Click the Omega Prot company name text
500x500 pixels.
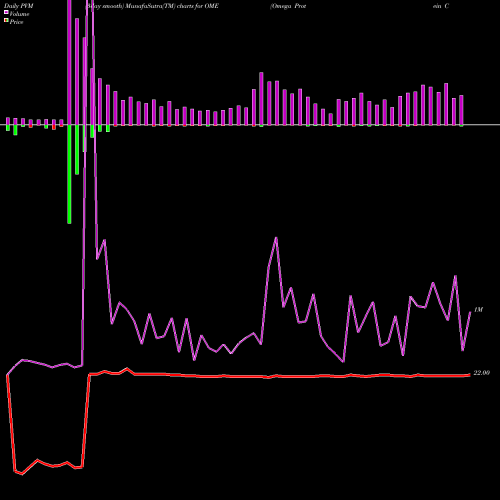click(x=288, y=6)
